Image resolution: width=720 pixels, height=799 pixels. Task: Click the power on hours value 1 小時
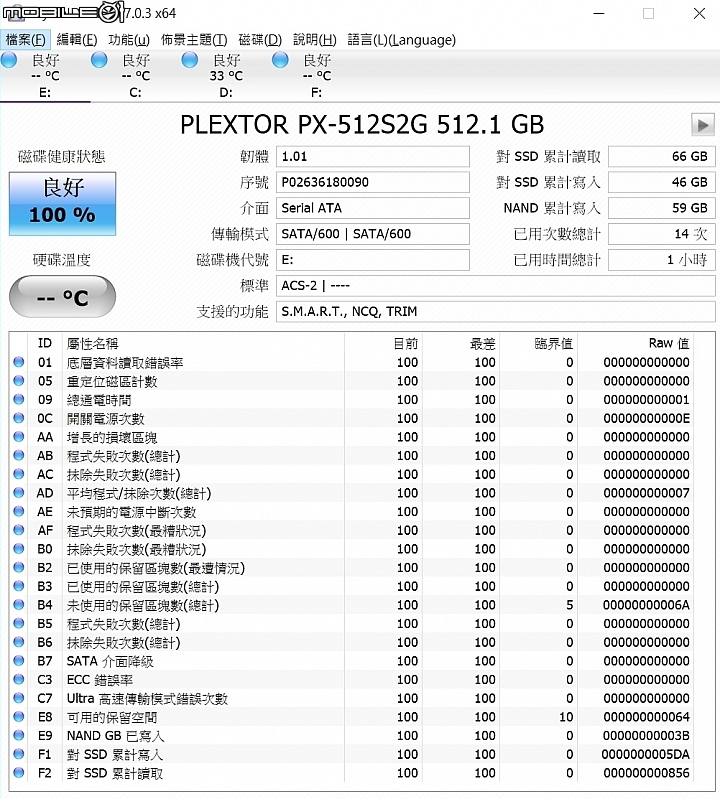click(x=661, y=260)
